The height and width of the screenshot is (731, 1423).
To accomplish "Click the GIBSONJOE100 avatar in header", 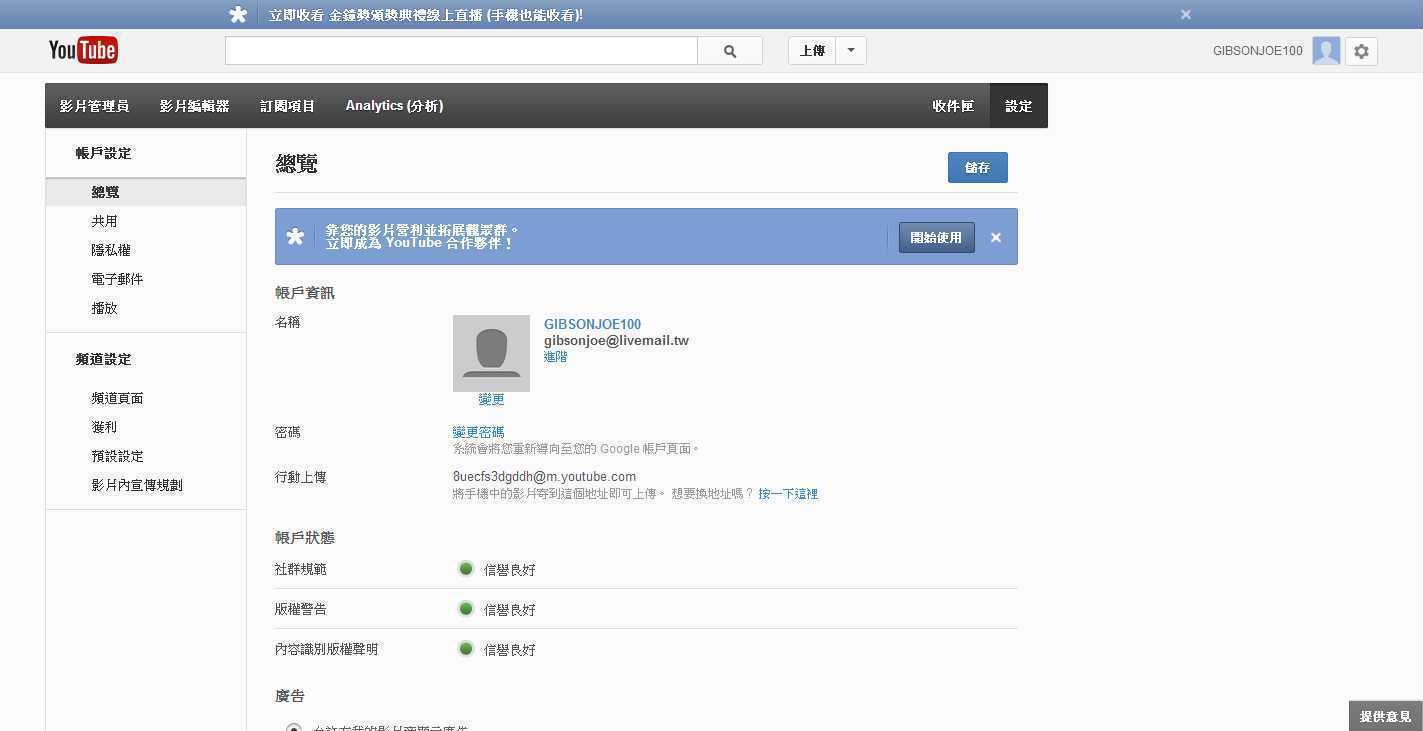I will click(1326, 51).
